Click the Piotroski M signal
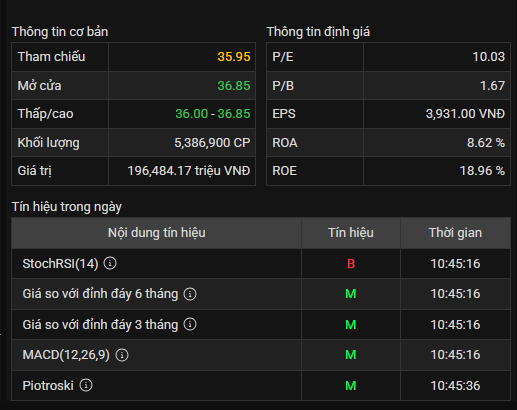The height and width of the screenshot is (410, 517). tap(351, 386)
